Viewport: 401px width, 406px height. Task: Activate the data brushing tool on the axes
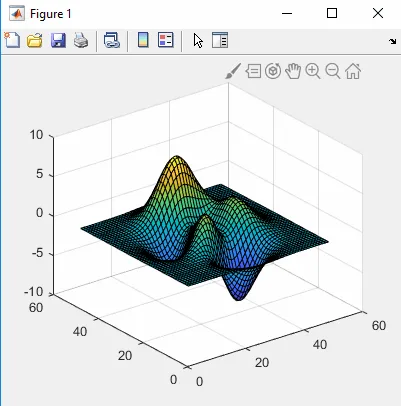(233, 71)
